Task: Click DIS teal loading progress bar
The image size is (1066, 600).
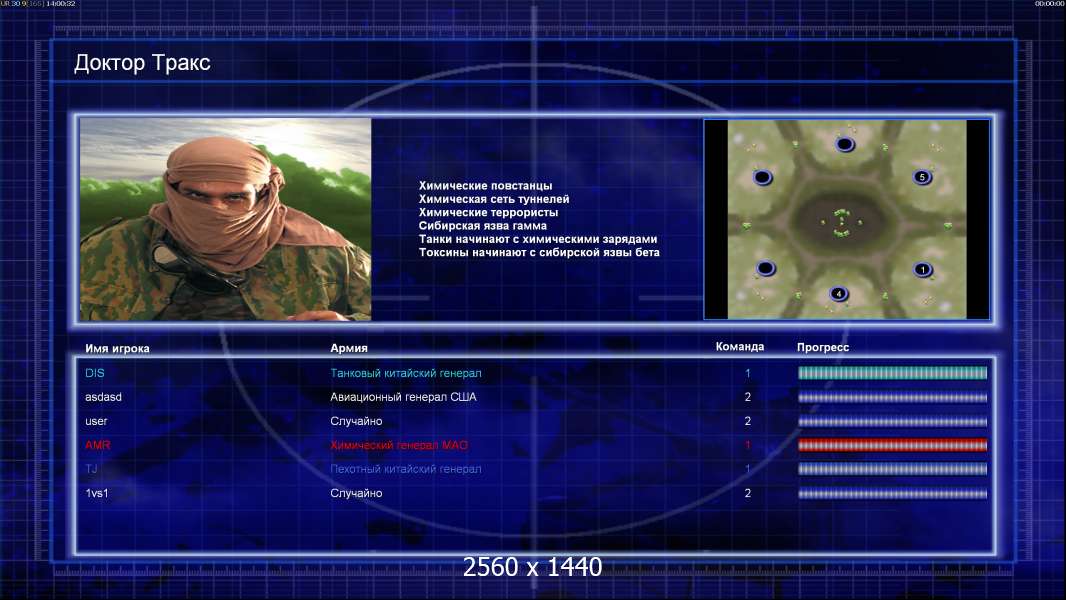Action: click(893, 373)
